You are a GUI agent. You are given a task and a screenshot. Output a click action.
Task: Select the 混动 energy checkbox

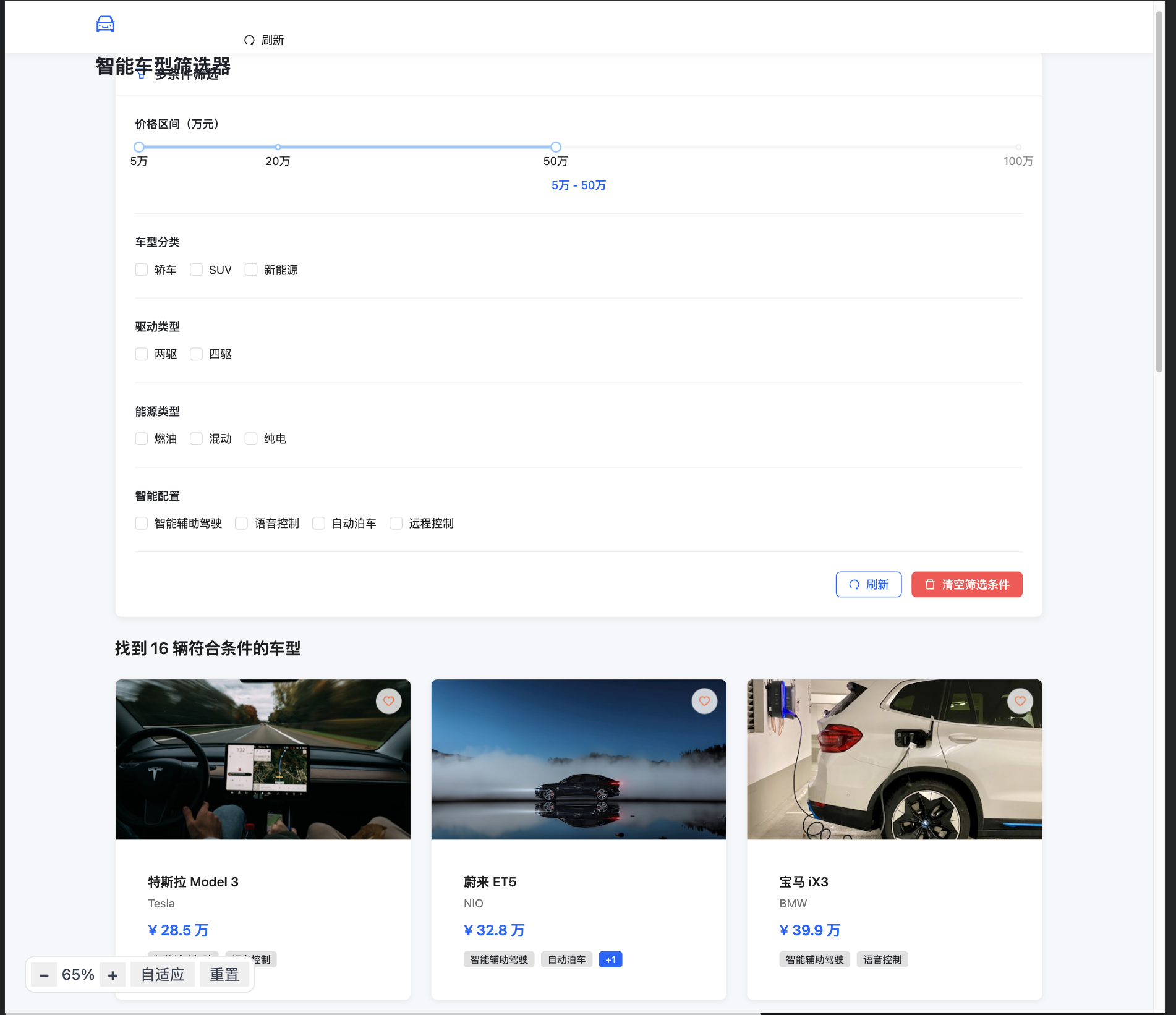click(196, 439)
